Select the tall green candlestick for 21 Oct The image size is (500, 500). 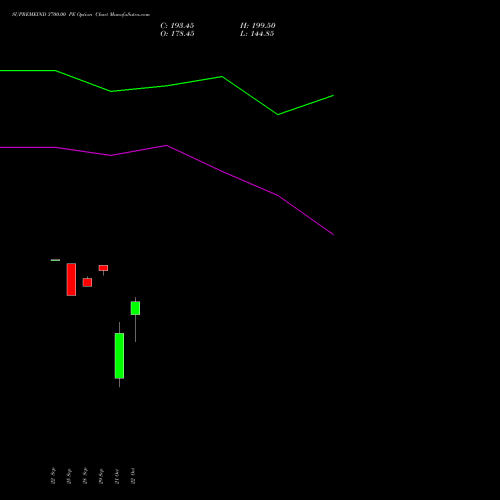pyautogui.click(x=119, y=355)
